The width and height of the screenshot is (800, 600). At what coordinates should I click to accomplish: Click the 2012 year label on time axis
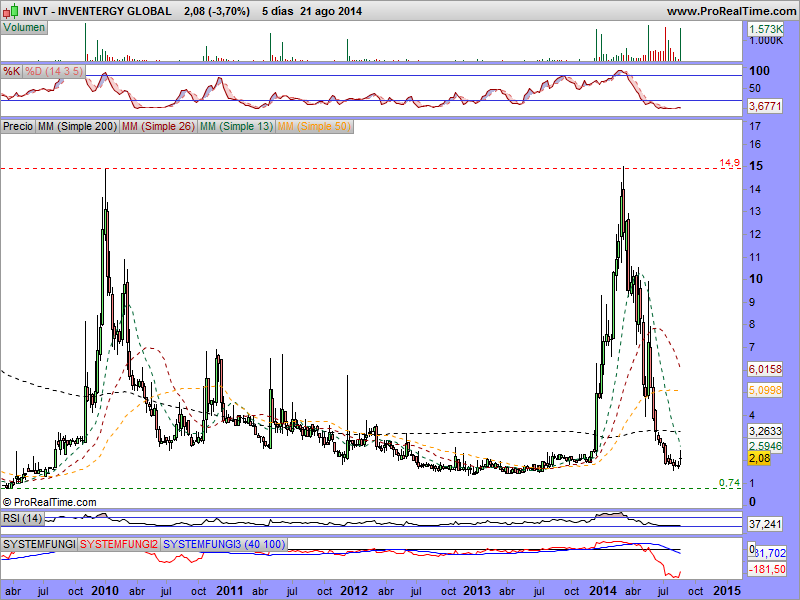click(354, 591)
